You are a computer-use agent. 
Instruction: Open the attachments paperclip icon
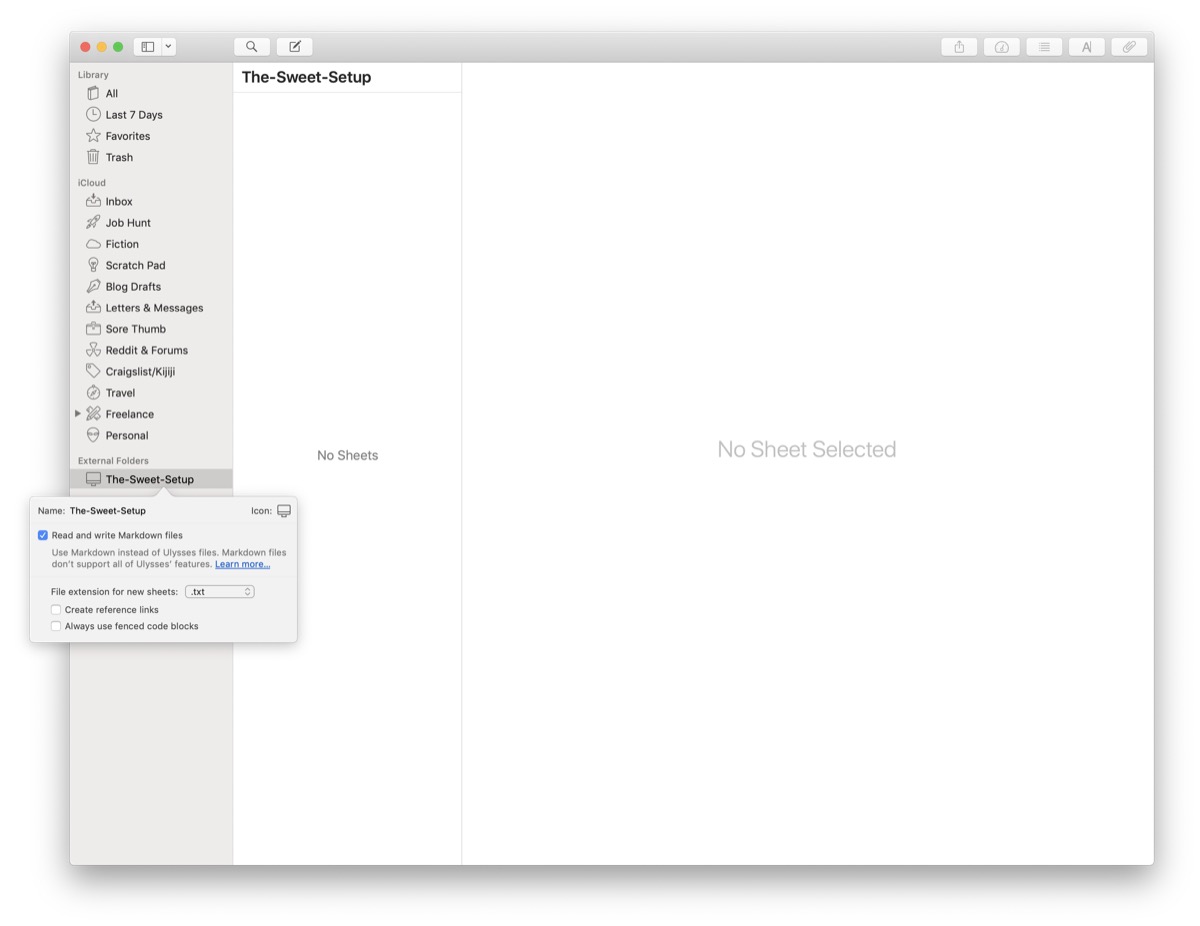[x=1129, y=47]
